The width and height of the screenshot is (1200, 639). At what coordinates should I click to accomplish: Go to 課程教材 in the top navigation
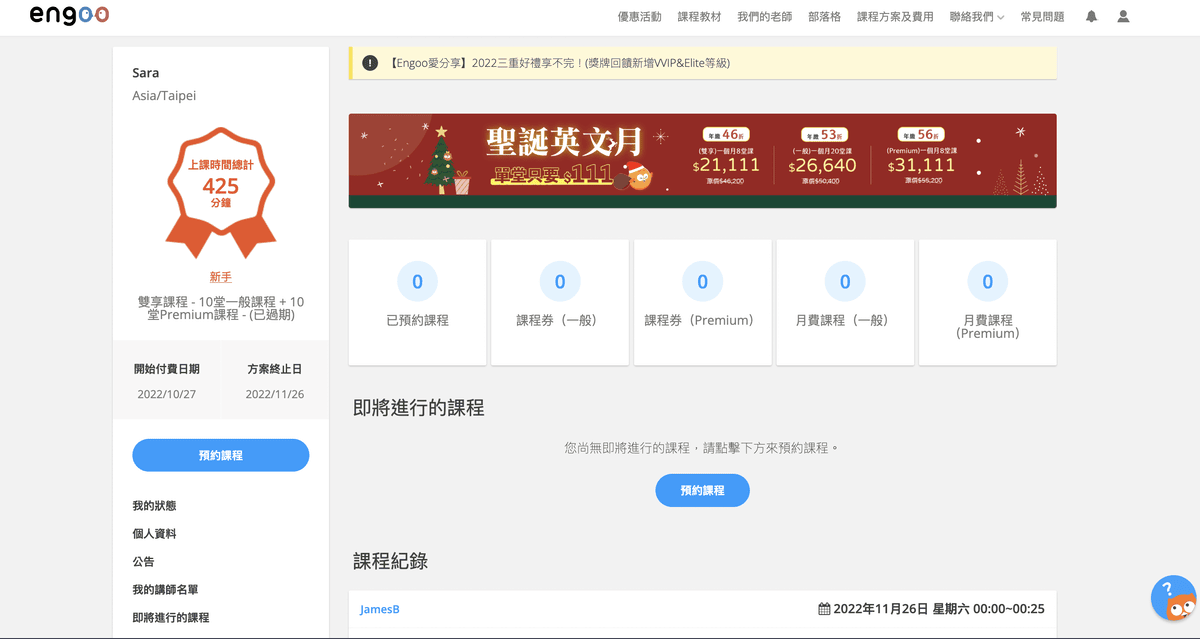tap(699, 17)
